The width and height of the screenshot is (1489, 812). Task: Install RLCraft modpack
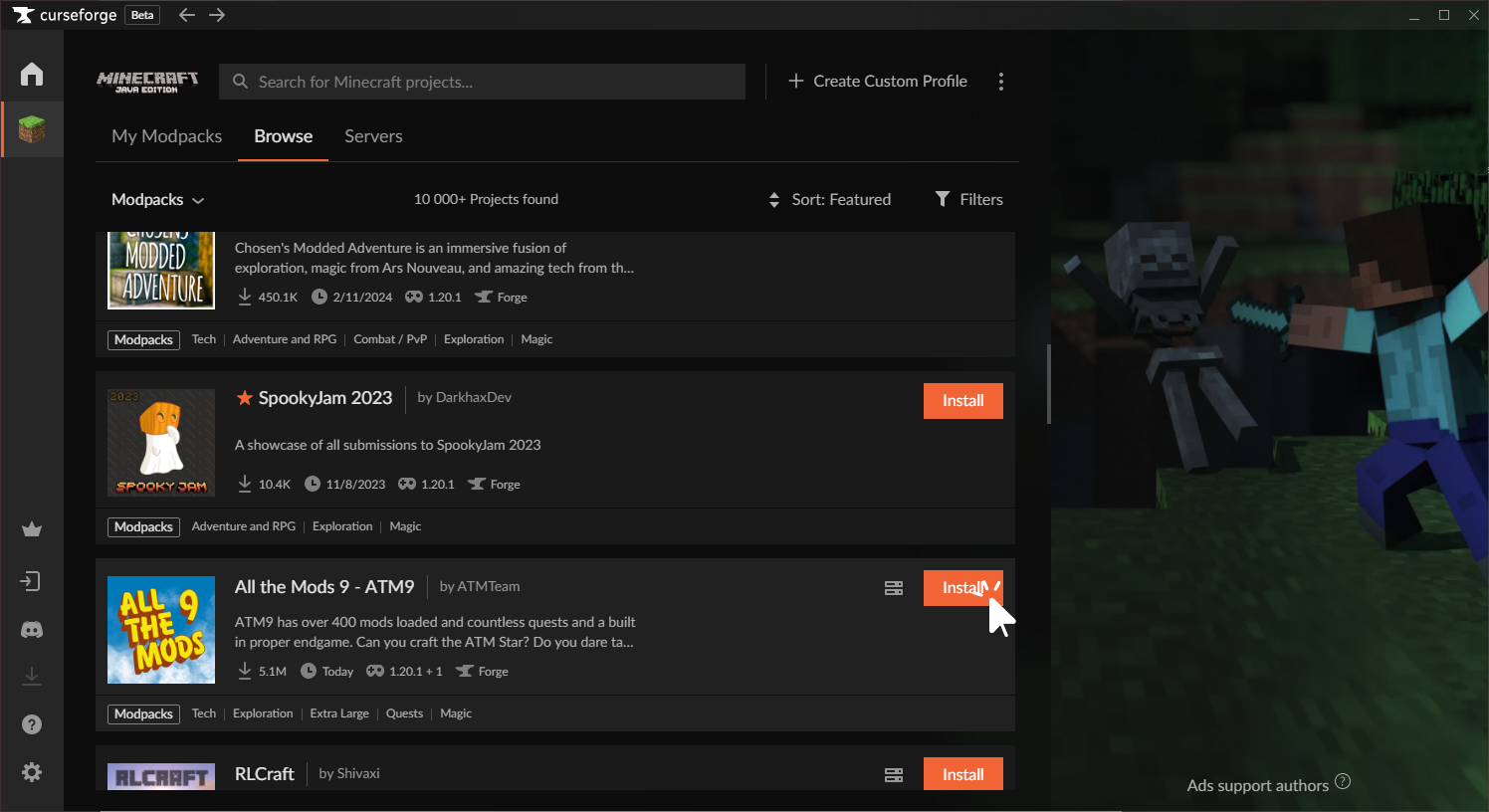pos(963,774)
